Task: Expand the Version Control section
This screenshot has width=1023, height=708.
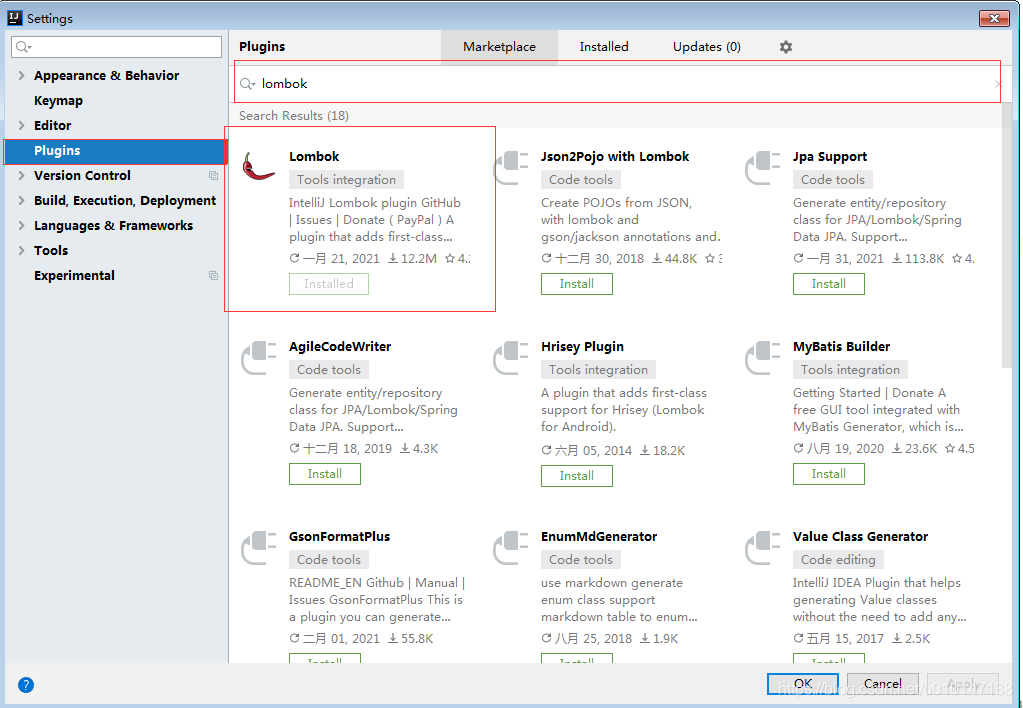Action: (22, 176)
